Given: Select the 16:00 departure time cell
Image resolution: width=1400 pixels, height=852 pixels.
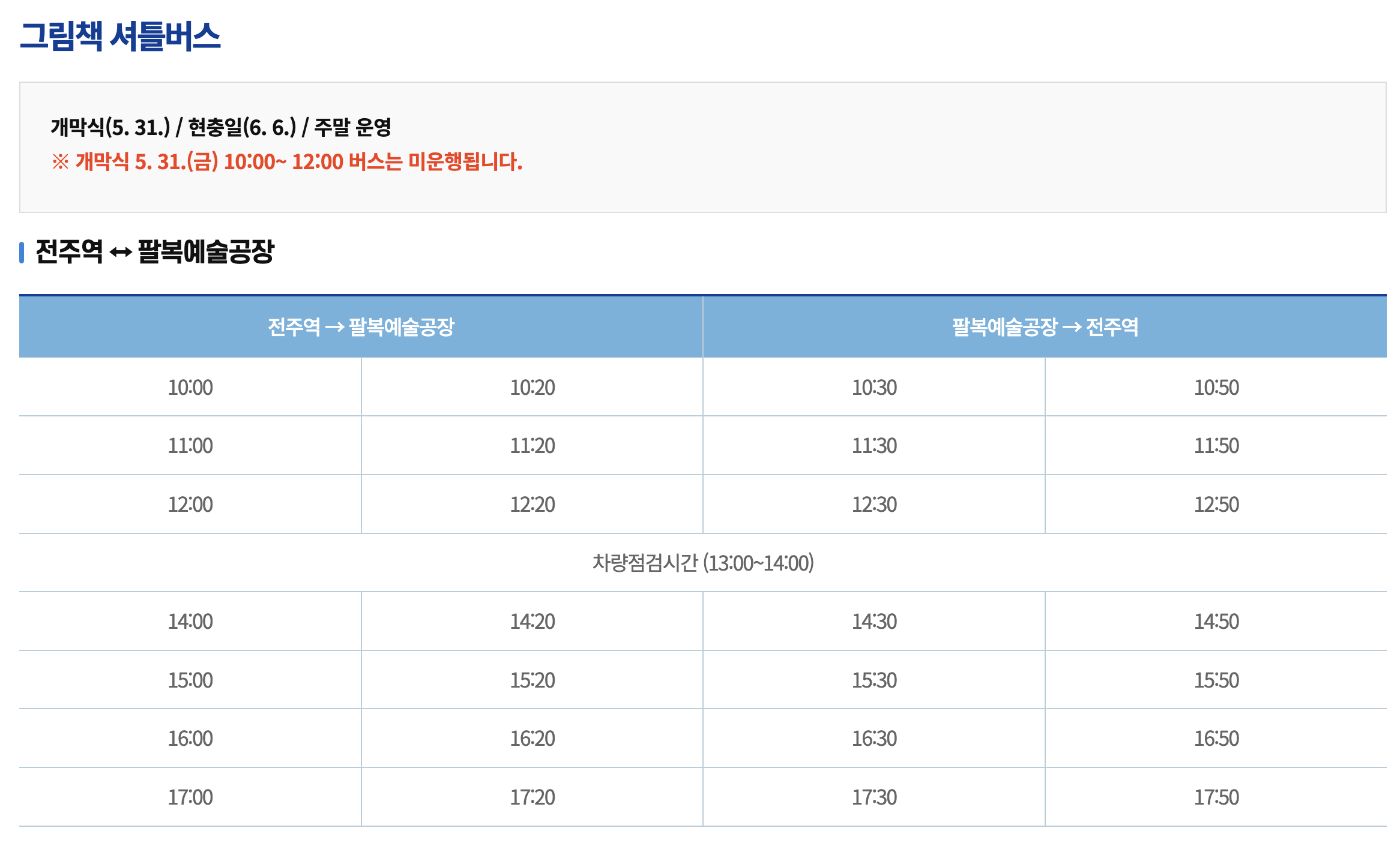Looking at the screenshot, I should point(190,739).
